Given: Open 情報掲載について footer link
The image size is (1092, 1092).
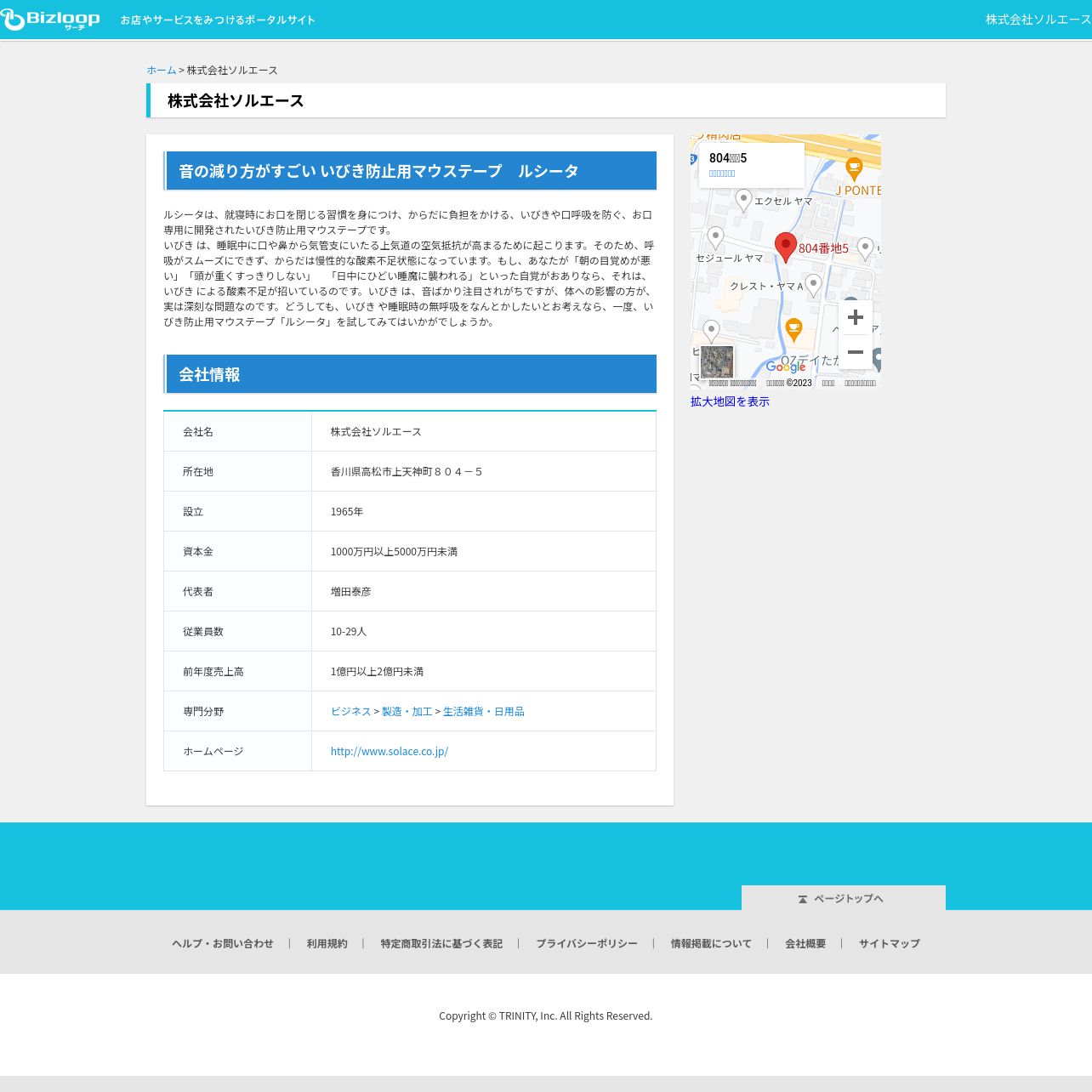Looking at the screenshot, I should (x=711, y=943).
